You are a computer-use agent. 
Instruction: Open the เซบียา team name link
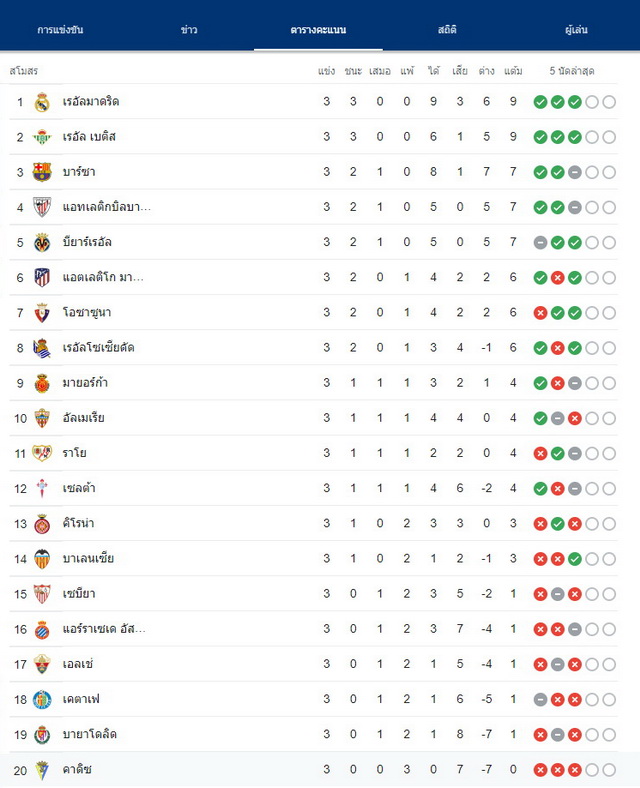click(79, 594)
